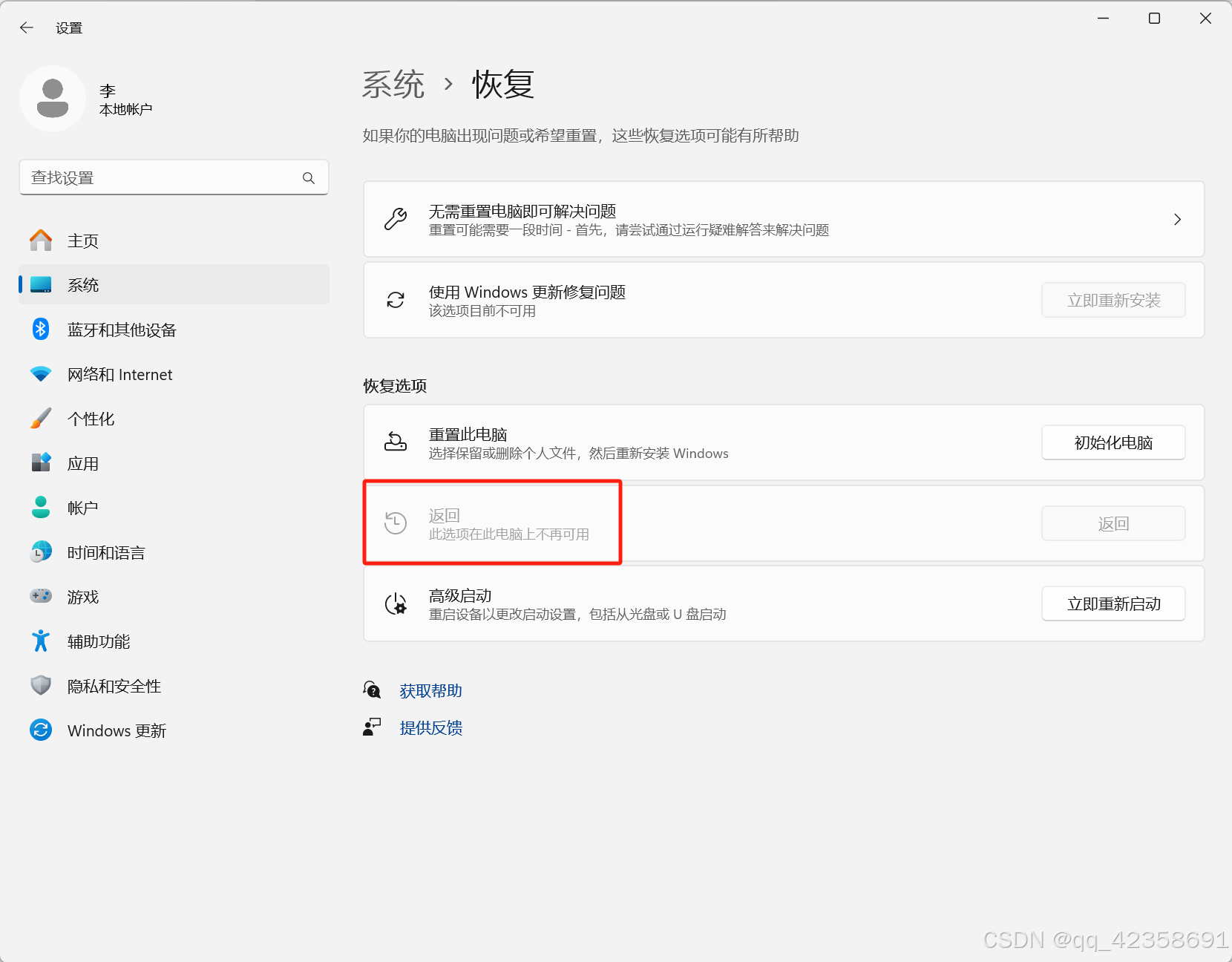
Task: Click the disabled 返回 button
Action: [x=1113, y=523]
